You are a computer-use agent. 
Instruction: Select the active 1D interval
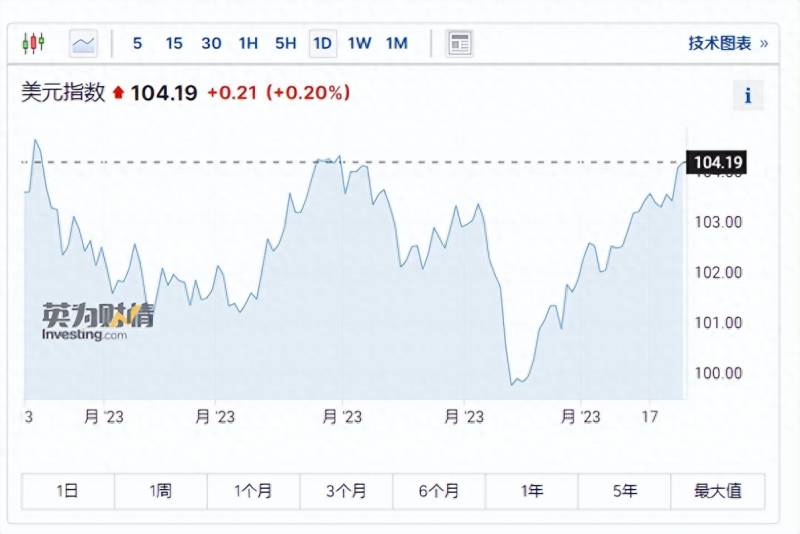[x=322, y=43]
